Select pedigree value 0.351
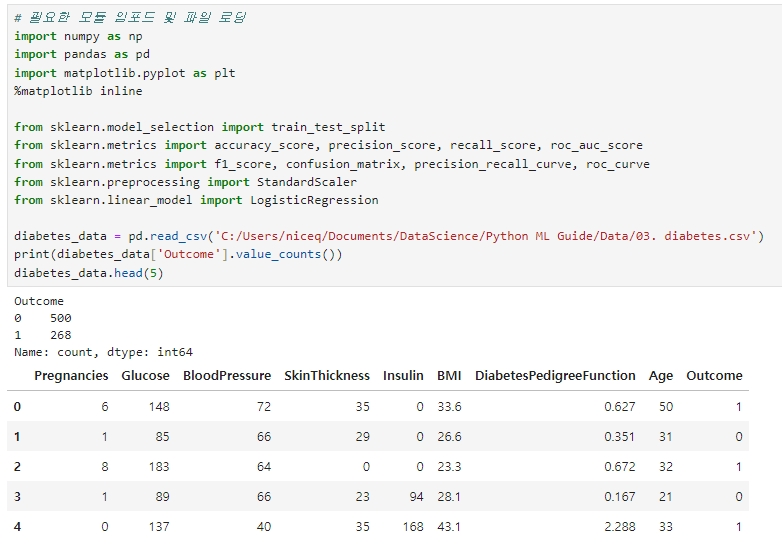Screen dimensions: 782x549 (x=619, y=437)
